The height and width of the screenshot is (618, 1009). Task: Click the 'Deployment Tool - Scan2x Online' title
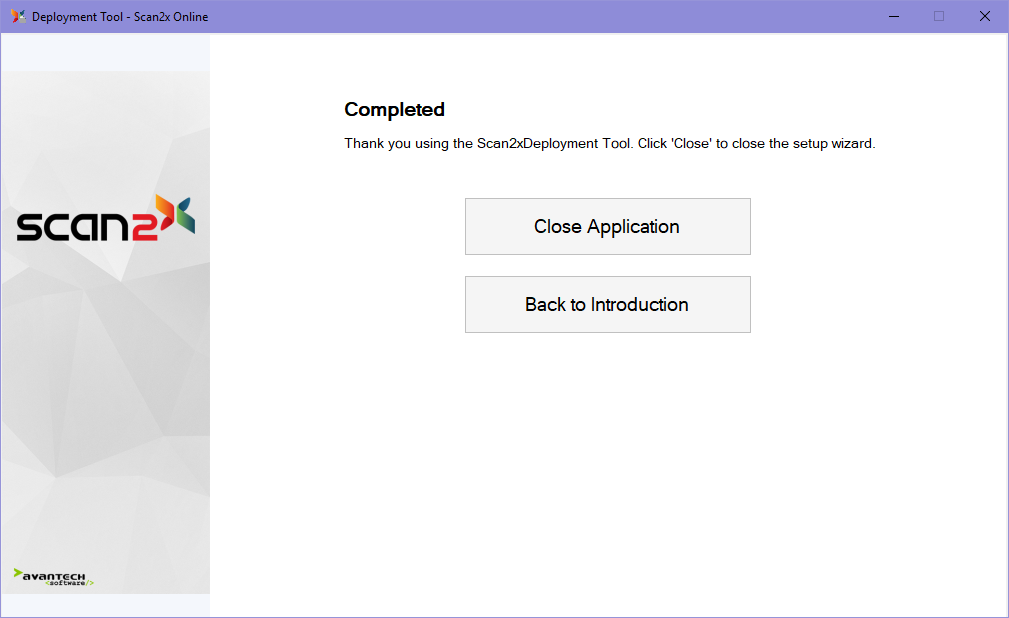120,17
